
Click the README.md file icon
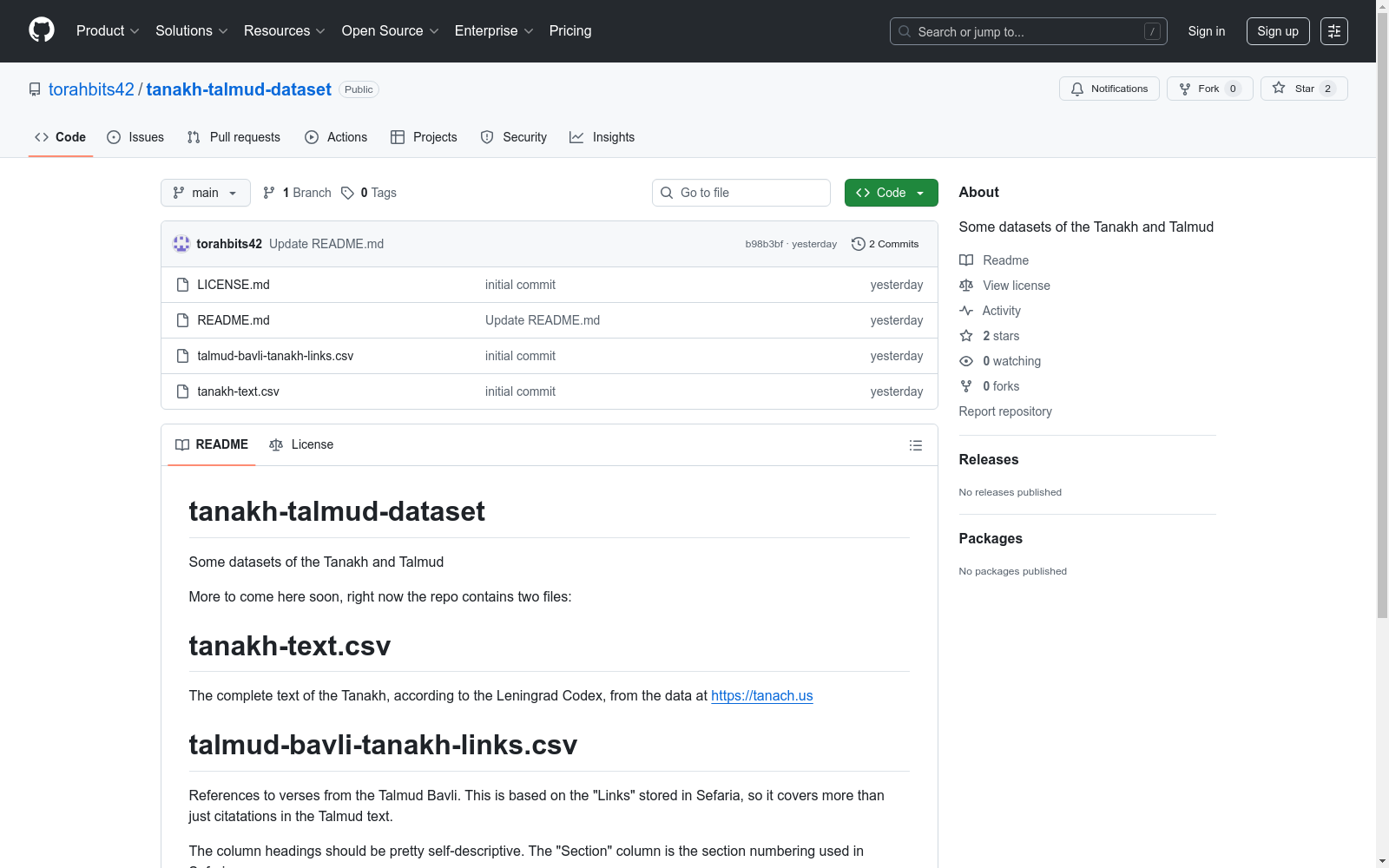coord(182,320)
